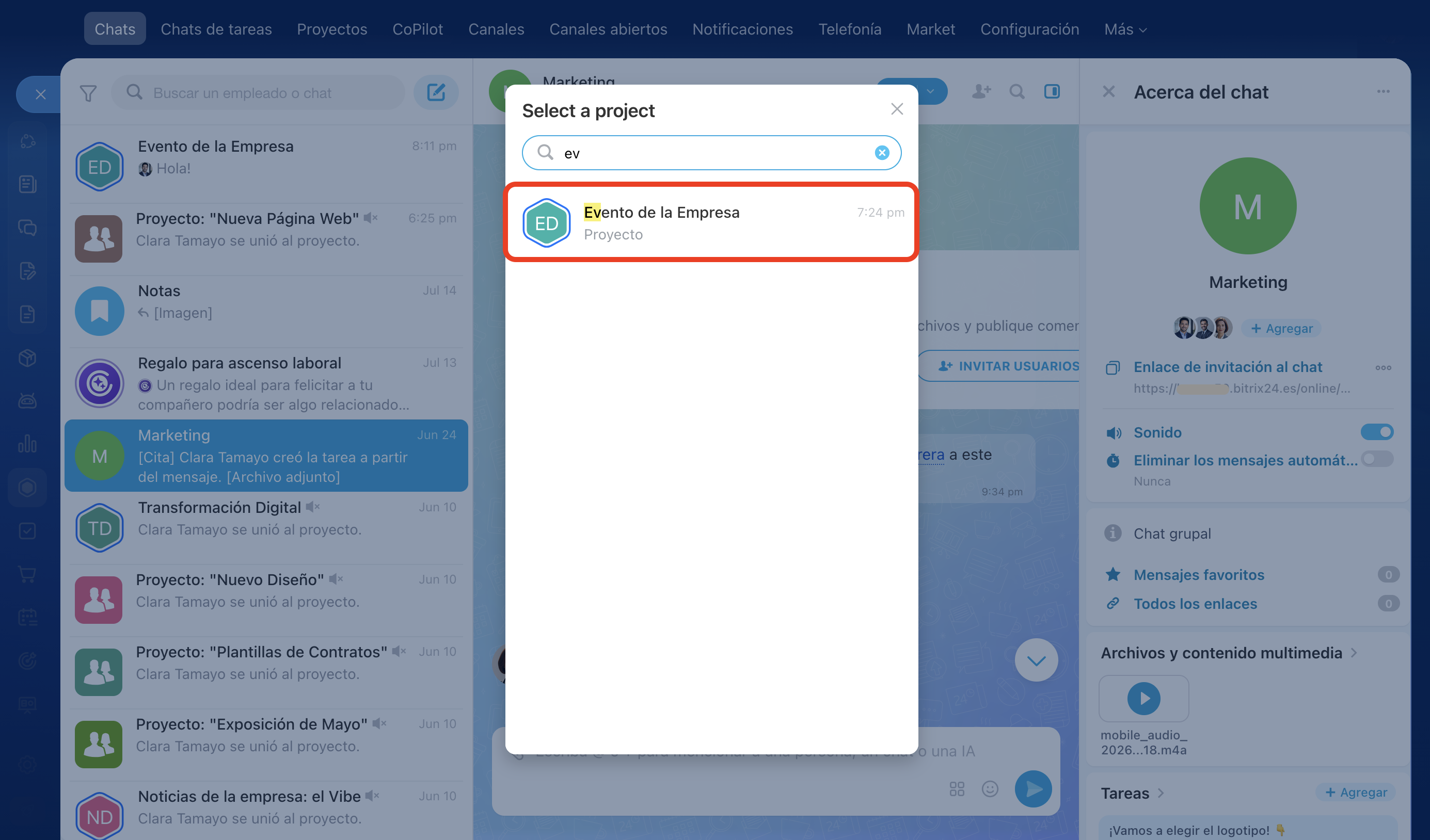
Task: Click the large Marketing avatar in info panel
Action: (1248, 206)
